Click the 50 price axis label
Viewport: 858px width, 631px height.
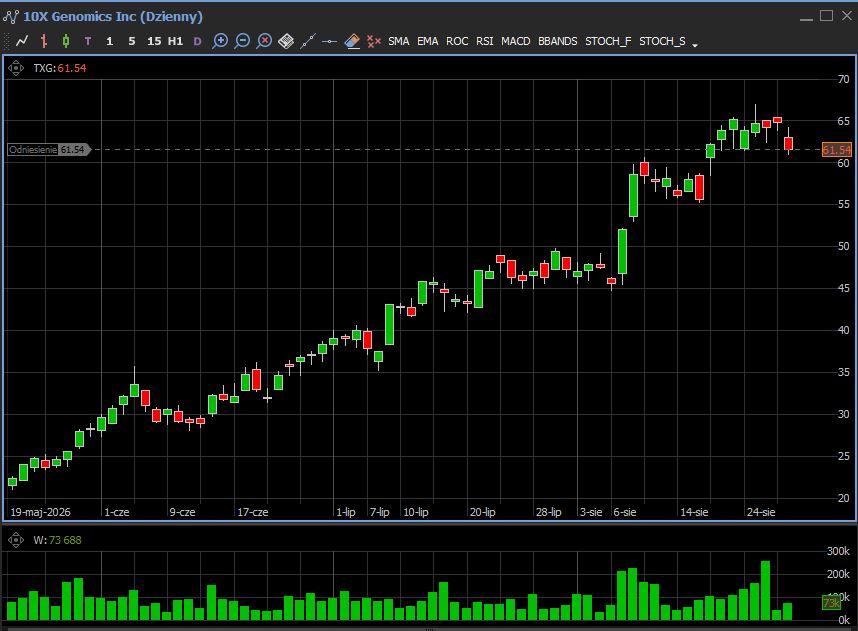(x=844, y=246)
